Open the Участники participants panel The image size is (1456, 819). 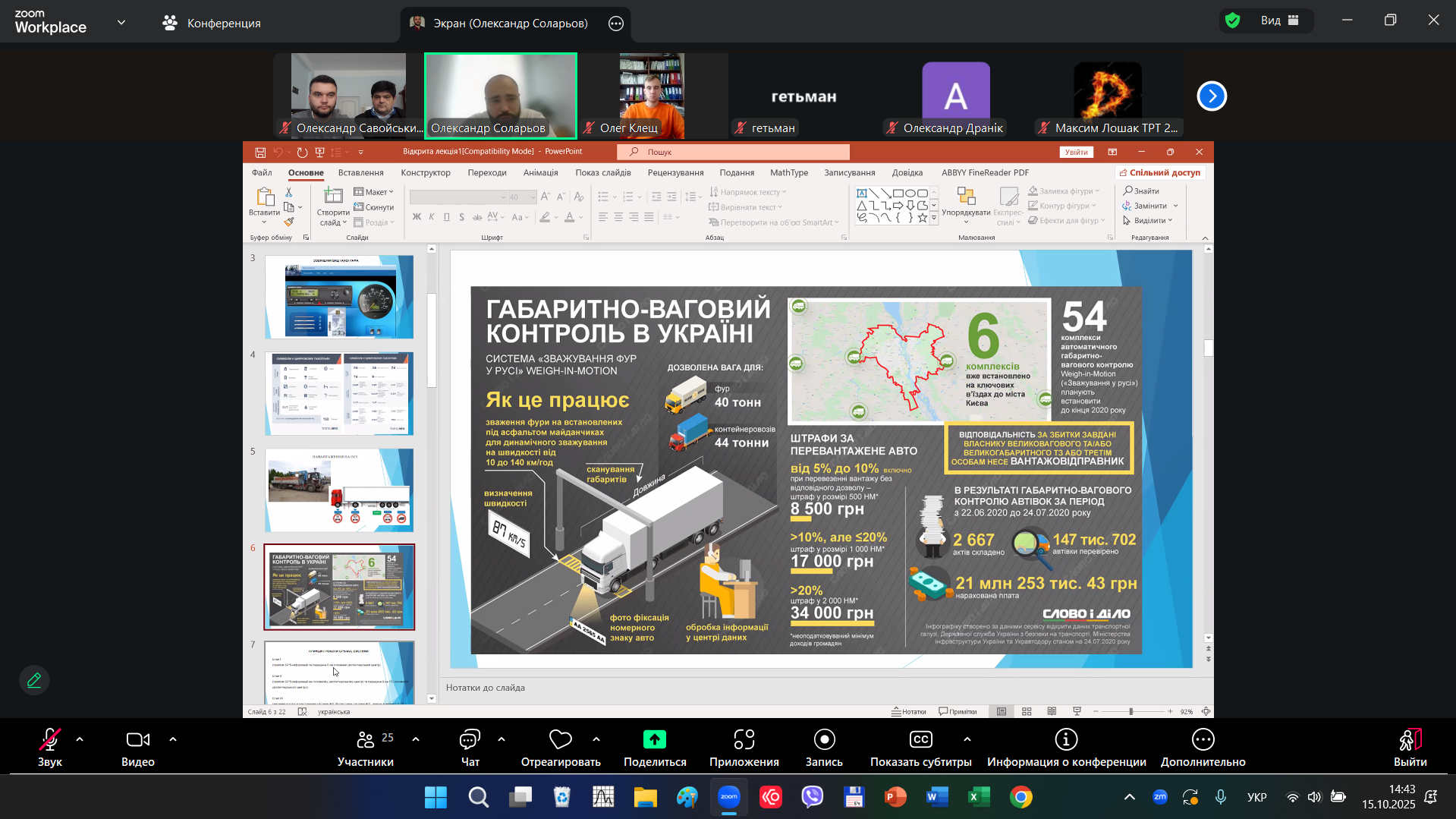365,748
